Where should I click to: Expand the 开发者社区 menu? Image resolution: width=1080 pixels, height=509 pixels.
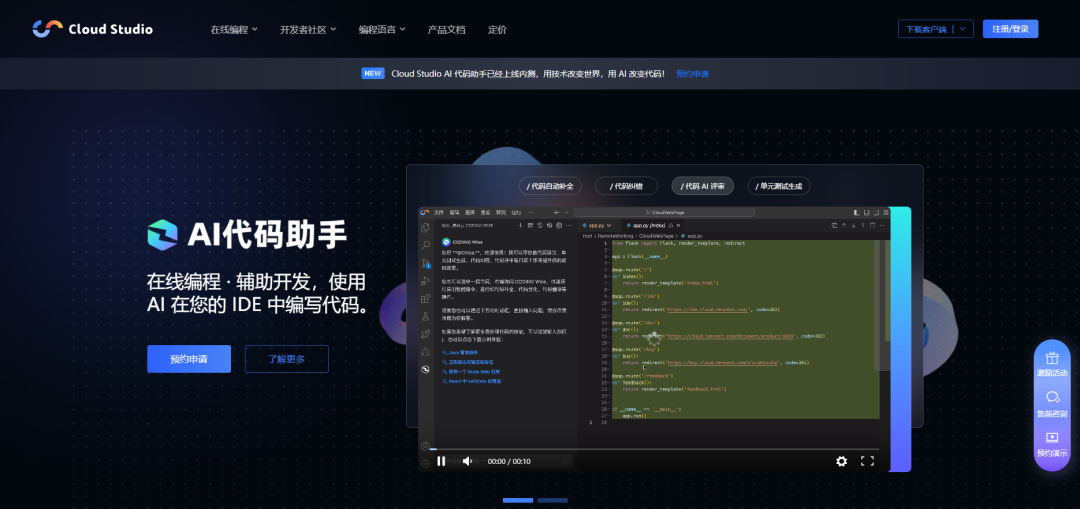coord(308,30)
